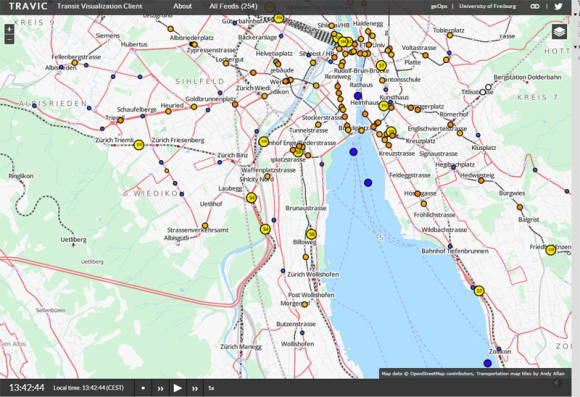Click the slower-speed arrows left of play
580x397 pixels.
point(160,388)
